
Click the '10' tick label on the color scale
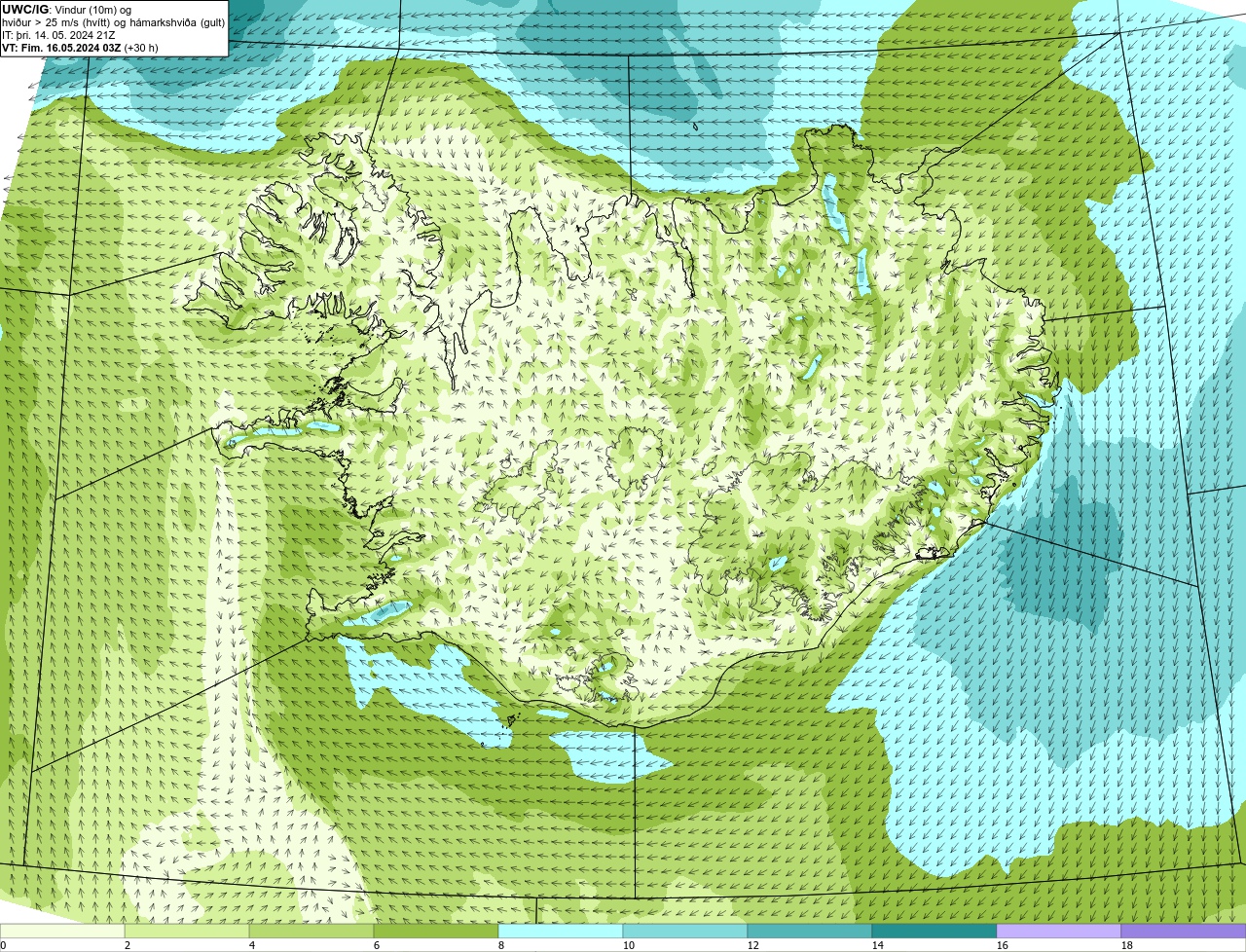(x=629, y=945)
